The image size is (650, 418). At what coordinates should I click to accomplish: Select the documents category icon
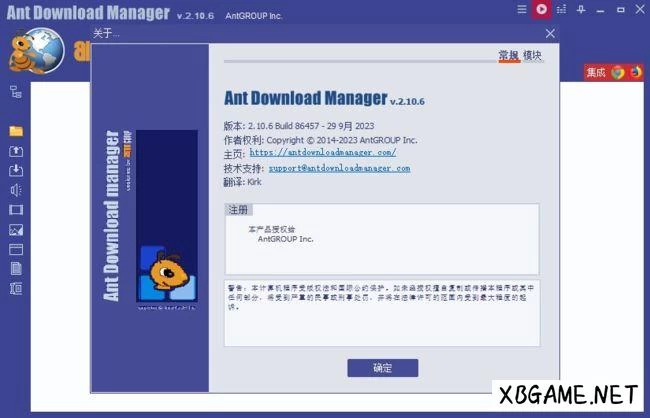click(15, 268)
